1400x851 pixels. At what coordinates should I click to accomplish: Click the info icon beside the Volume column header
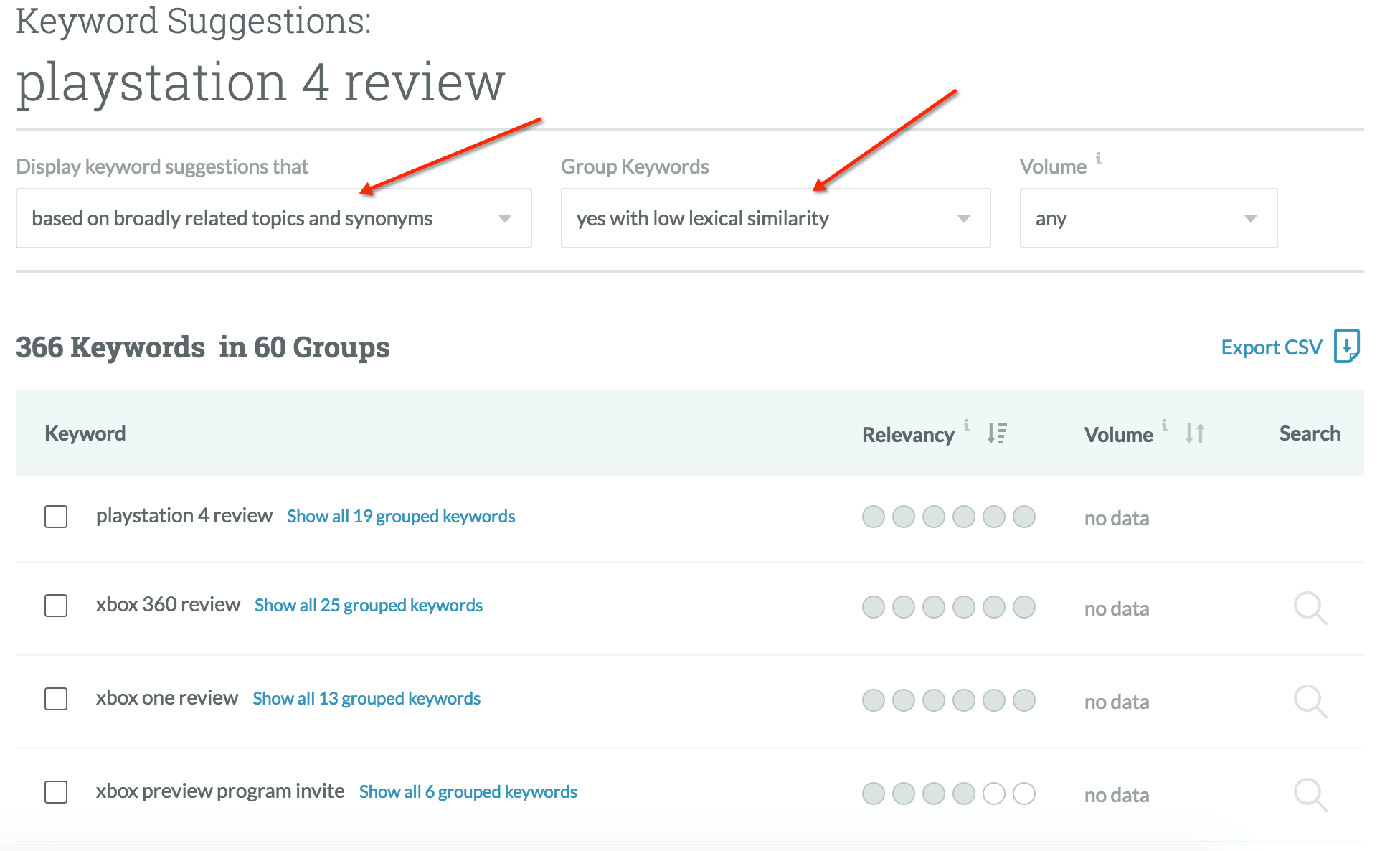1165,425
